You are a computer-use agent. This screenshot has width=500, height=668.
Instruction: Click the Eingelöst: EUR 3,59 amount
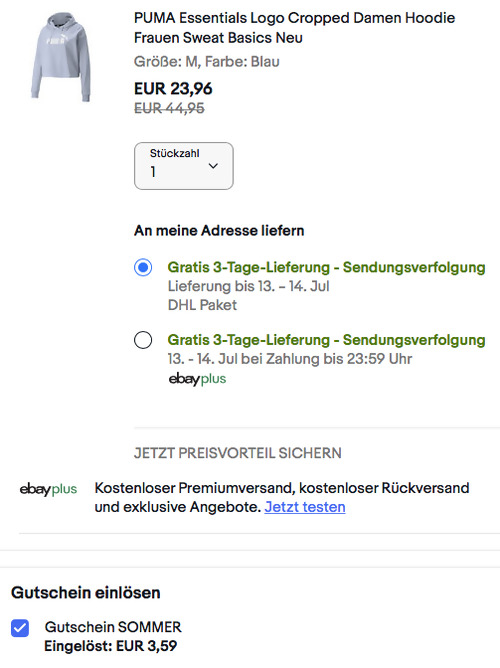point(111,646)
